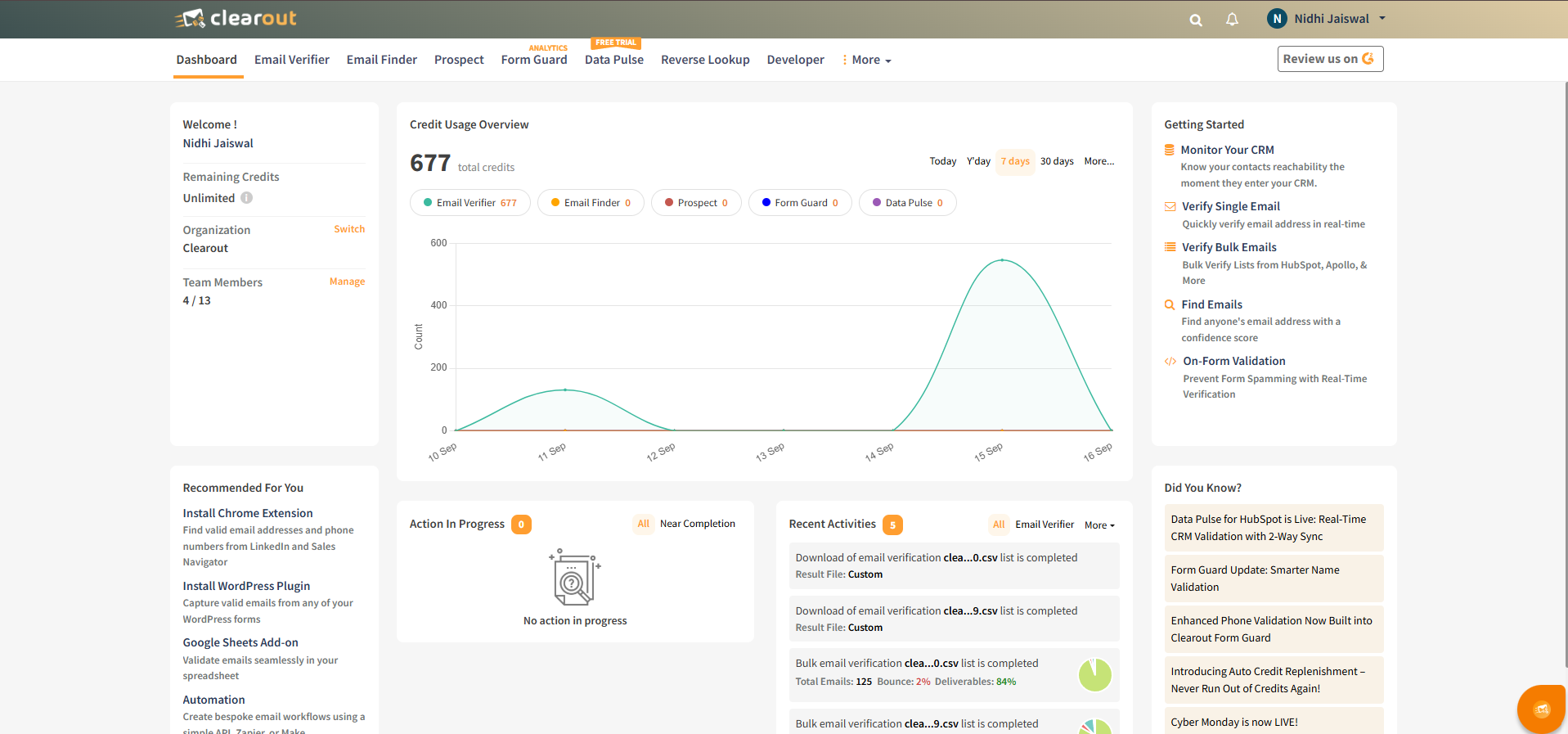
Task: Toggle the Email Verifier chart series
Action: click(470, 203)
